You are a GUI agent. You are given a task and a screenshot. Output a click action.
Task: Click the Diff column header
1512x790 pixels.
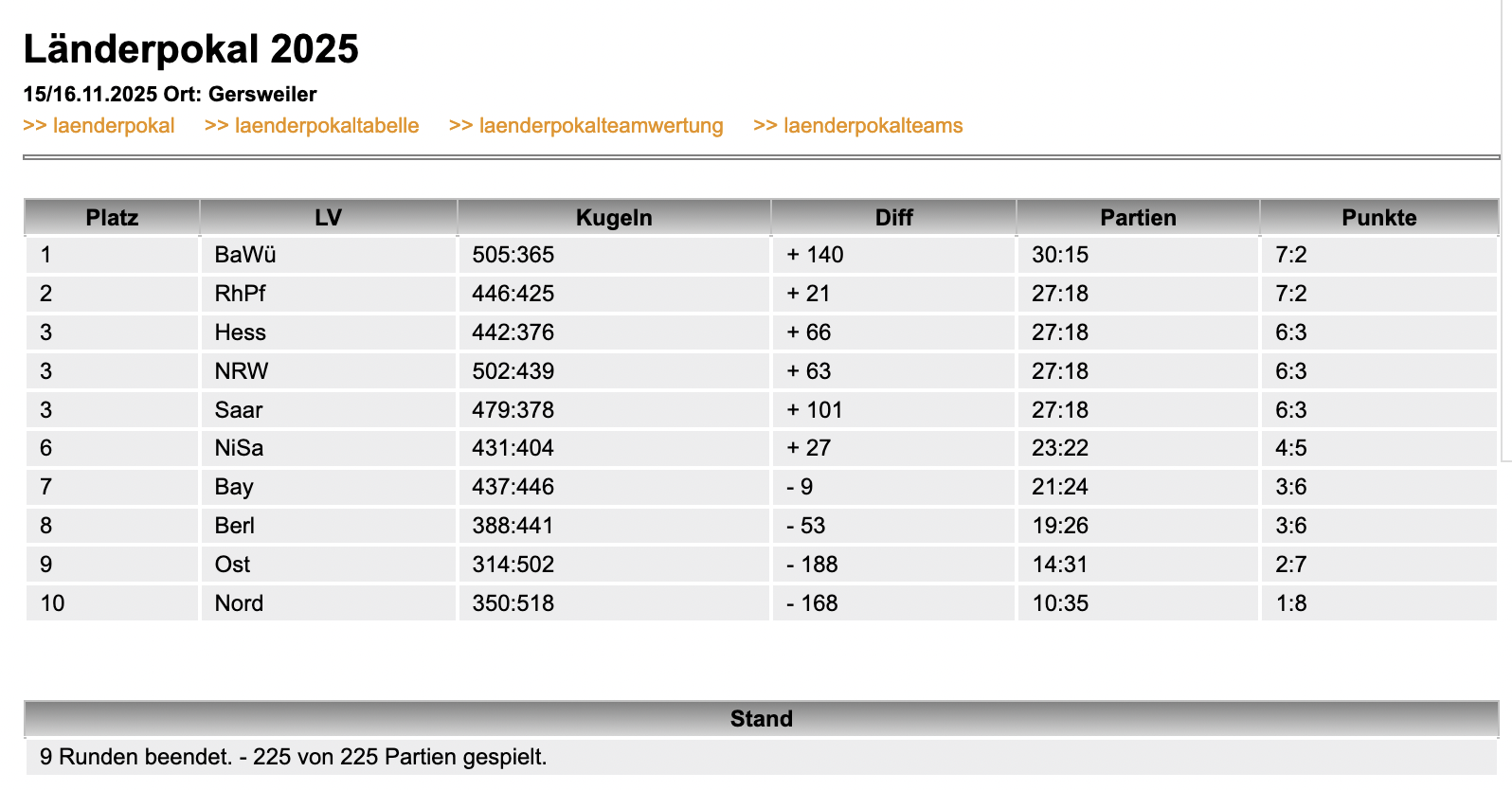point(892,217)
